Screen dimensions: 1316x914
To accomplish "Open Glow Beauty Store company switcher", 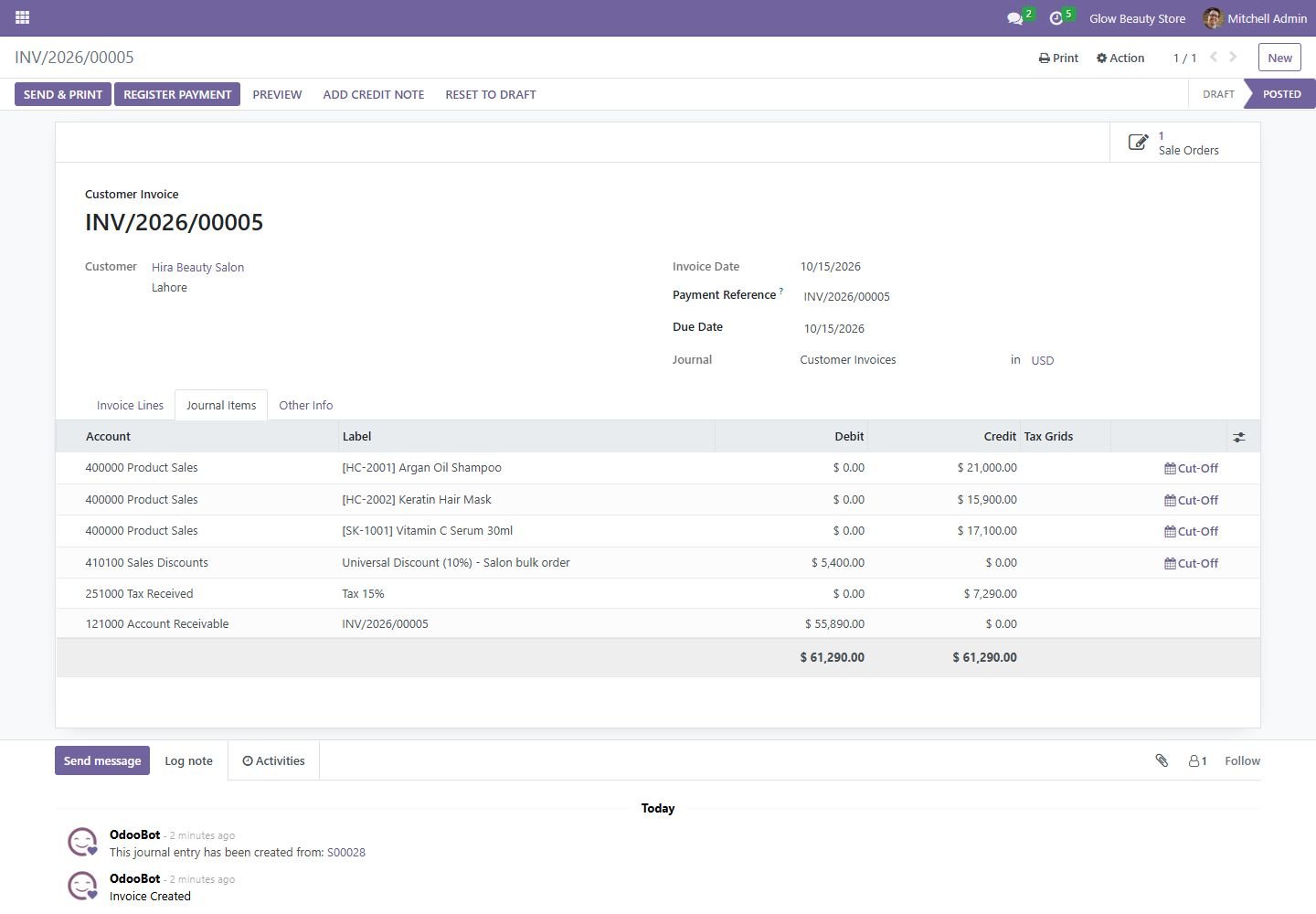I will (1137, 18).
